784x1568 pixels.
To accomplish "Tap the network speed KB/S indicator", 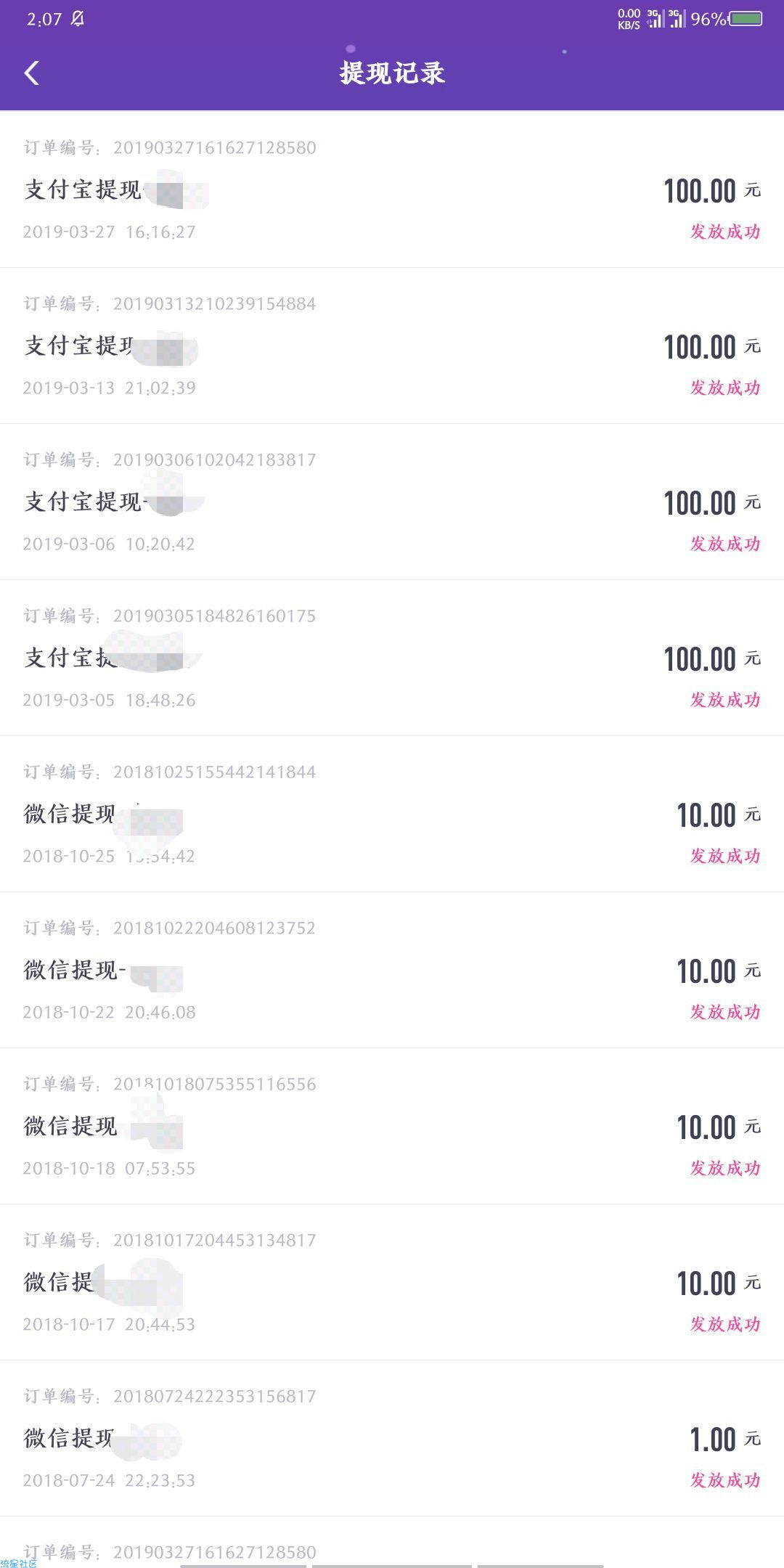I will (x=629, y=19).
